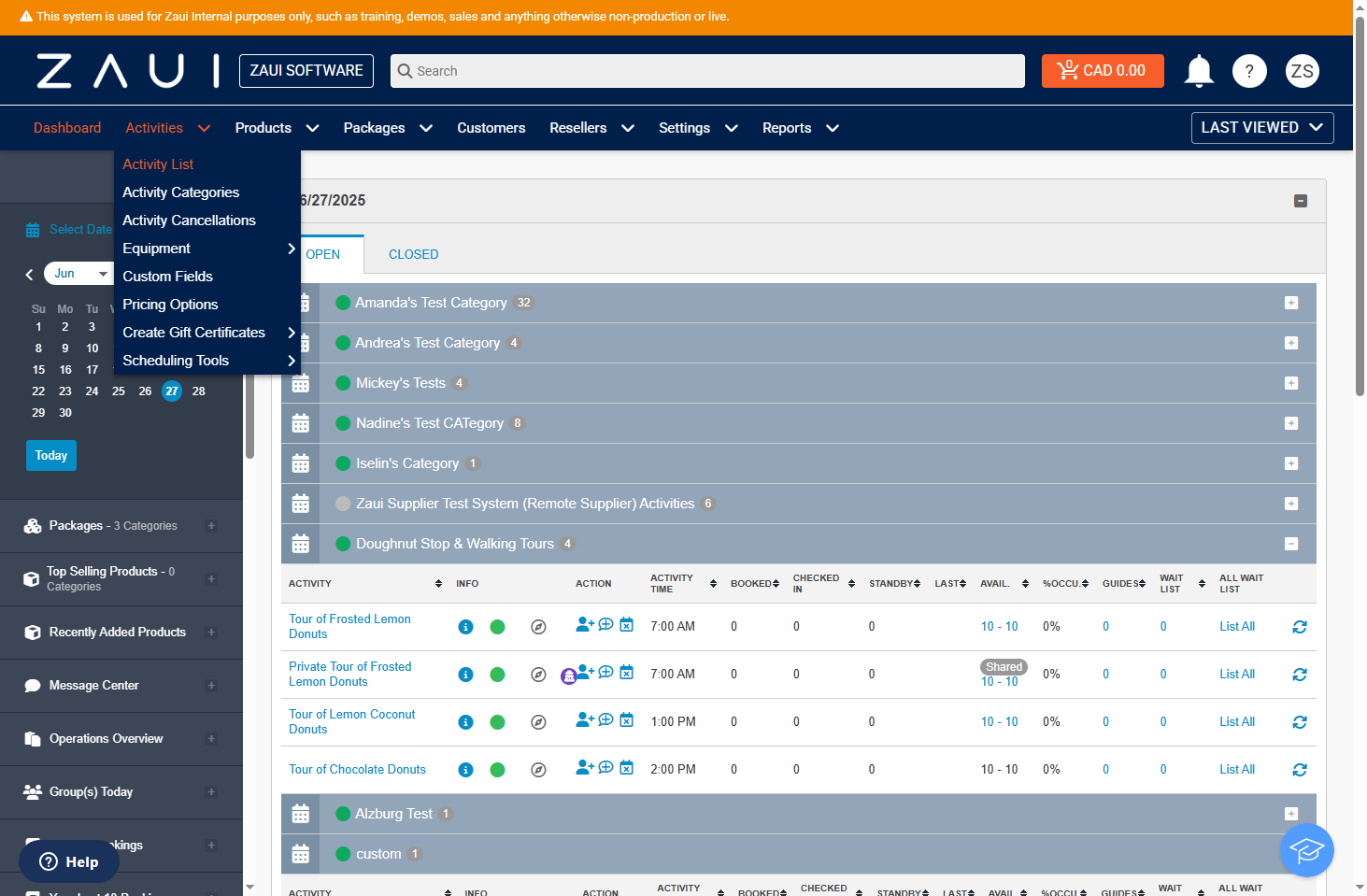The image size is (1367, 896).
Task: Open the notifications bell
Action: click(1199, 71)
